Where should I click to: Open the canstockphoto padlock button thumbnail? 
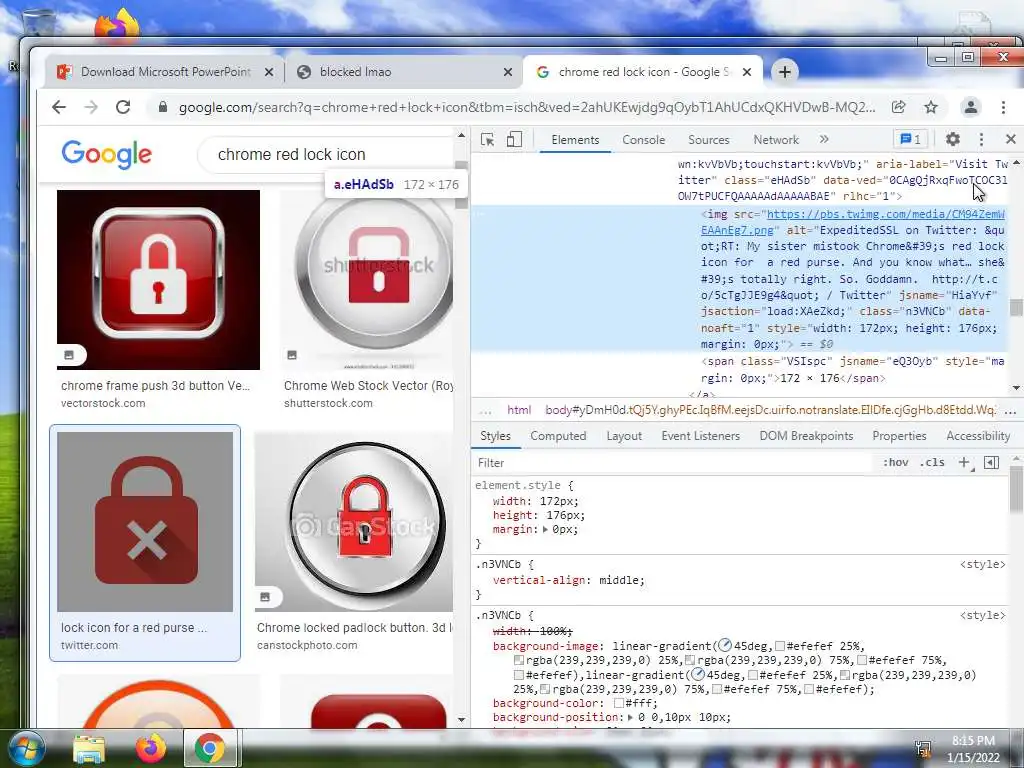pyautogui.click(x=354, y=522)
